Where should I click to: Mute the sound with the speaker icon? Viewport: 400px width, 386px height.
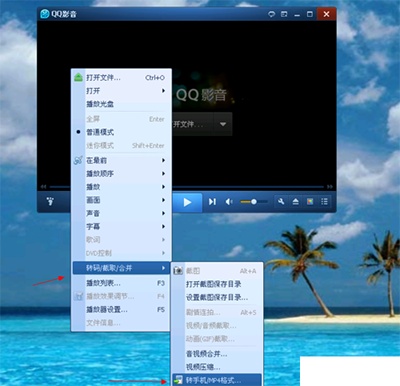pos(229,202)
